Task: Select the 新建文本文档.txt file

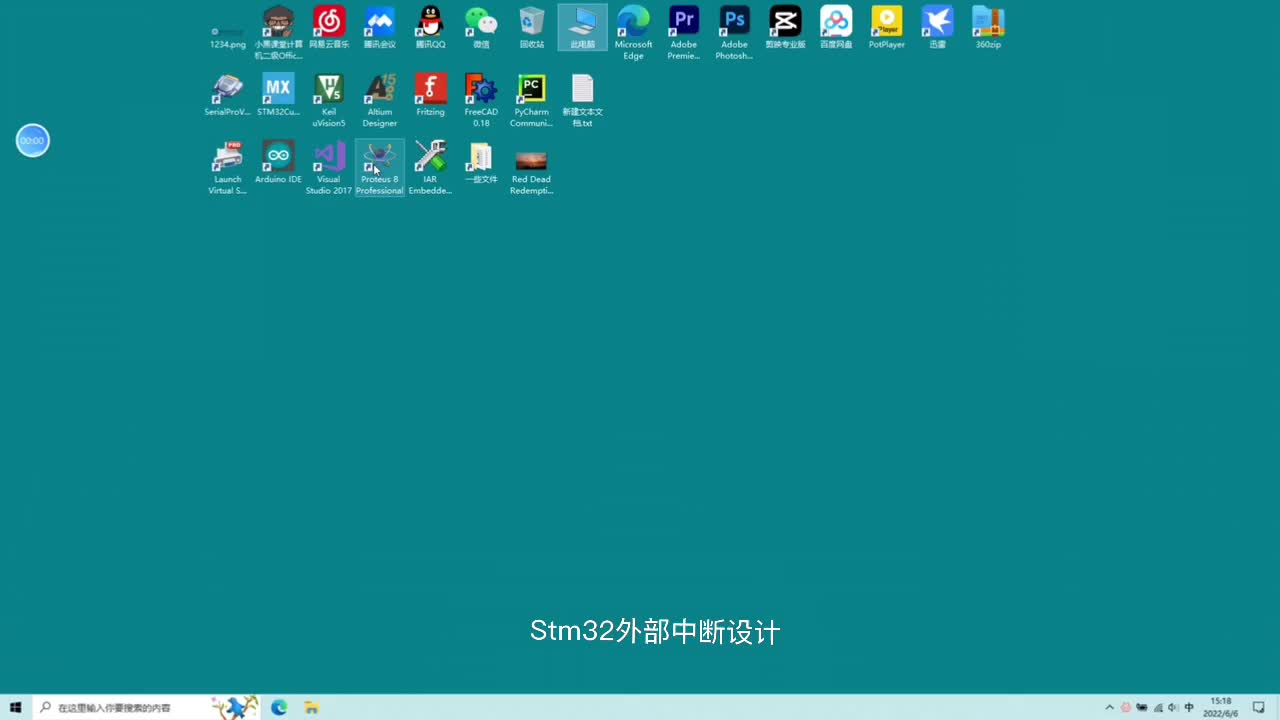Action: [582, 100]
